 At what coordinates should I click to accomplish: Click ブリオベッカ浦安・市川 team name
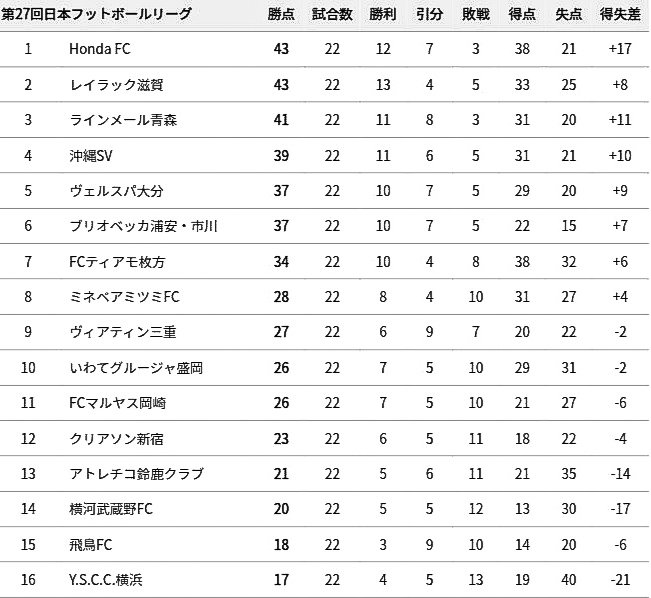coord(144,226)
